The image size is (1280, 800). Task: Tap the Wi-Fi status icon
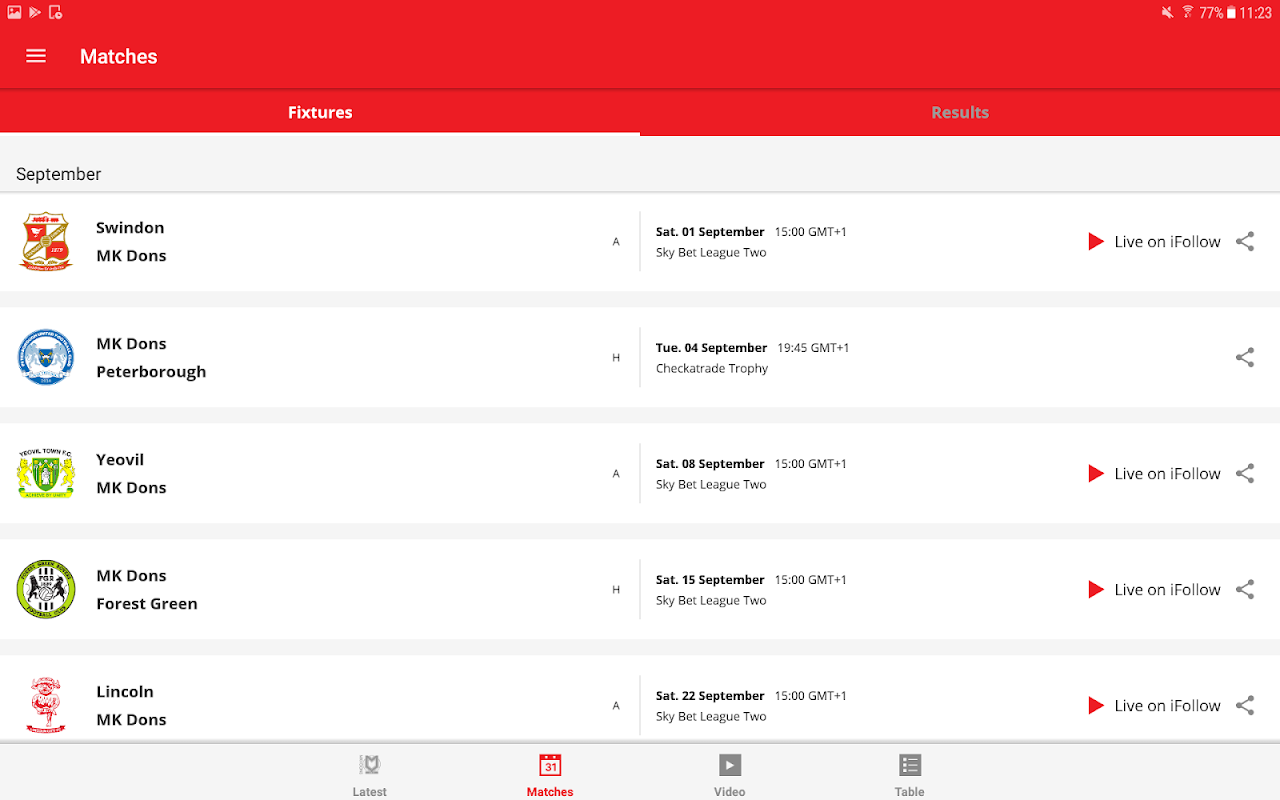point(1188,12)
